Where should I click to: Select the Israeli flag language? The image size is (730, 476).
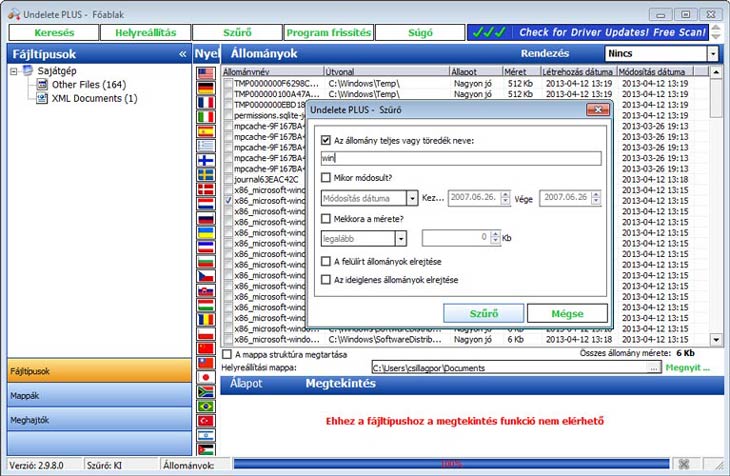point(206,435)
